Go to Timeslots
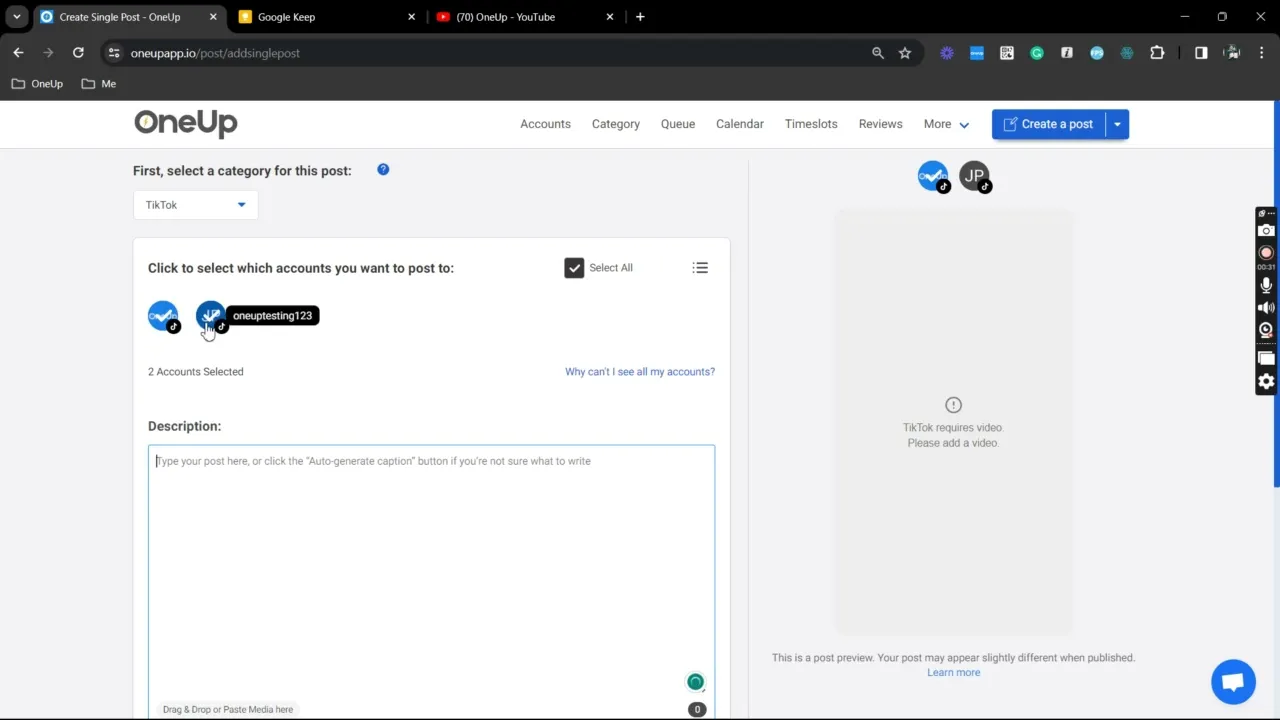1280x720 pixels. 811,124
